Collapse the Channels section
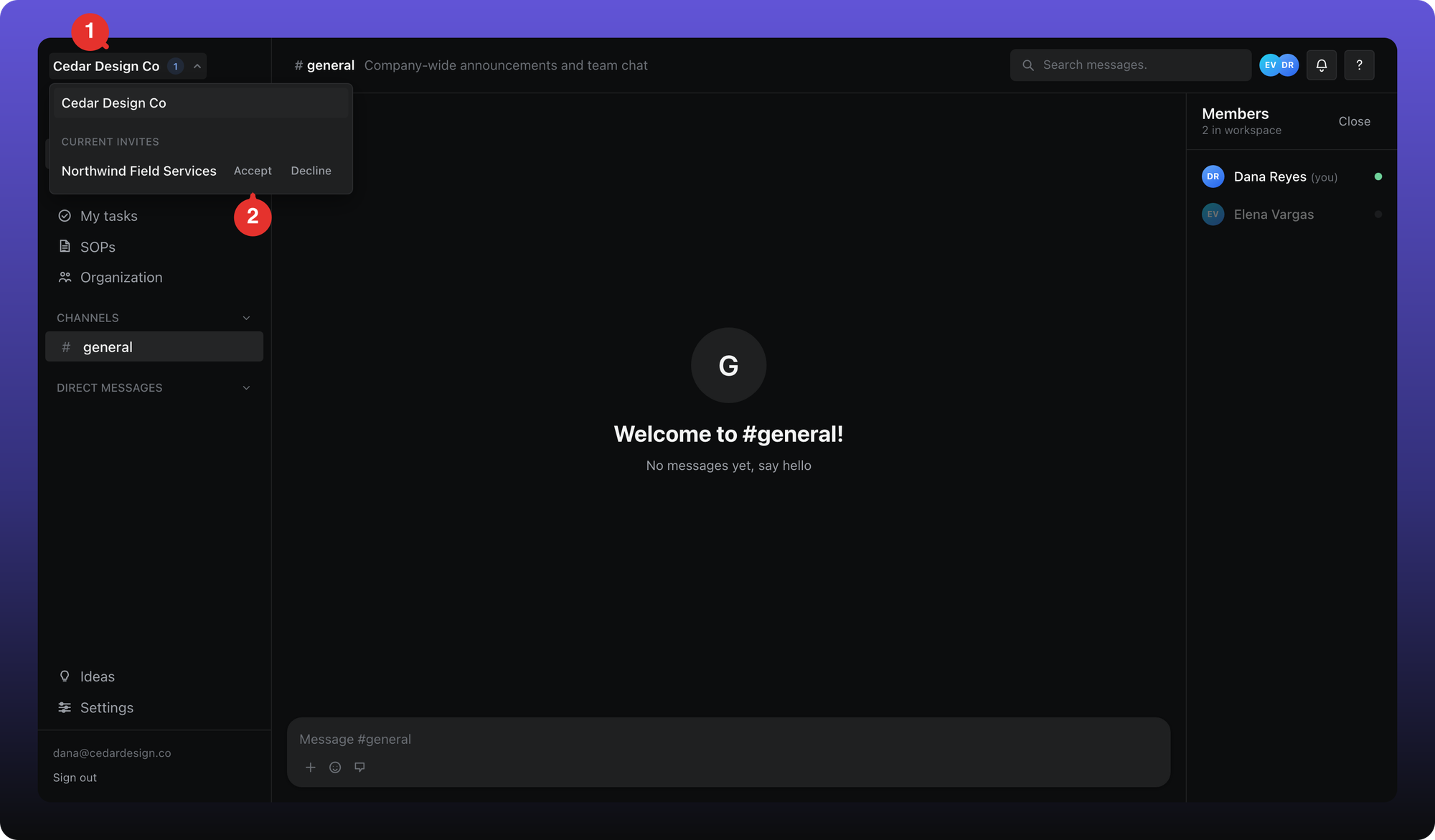Screen dimensions: 1435x840 246,318
